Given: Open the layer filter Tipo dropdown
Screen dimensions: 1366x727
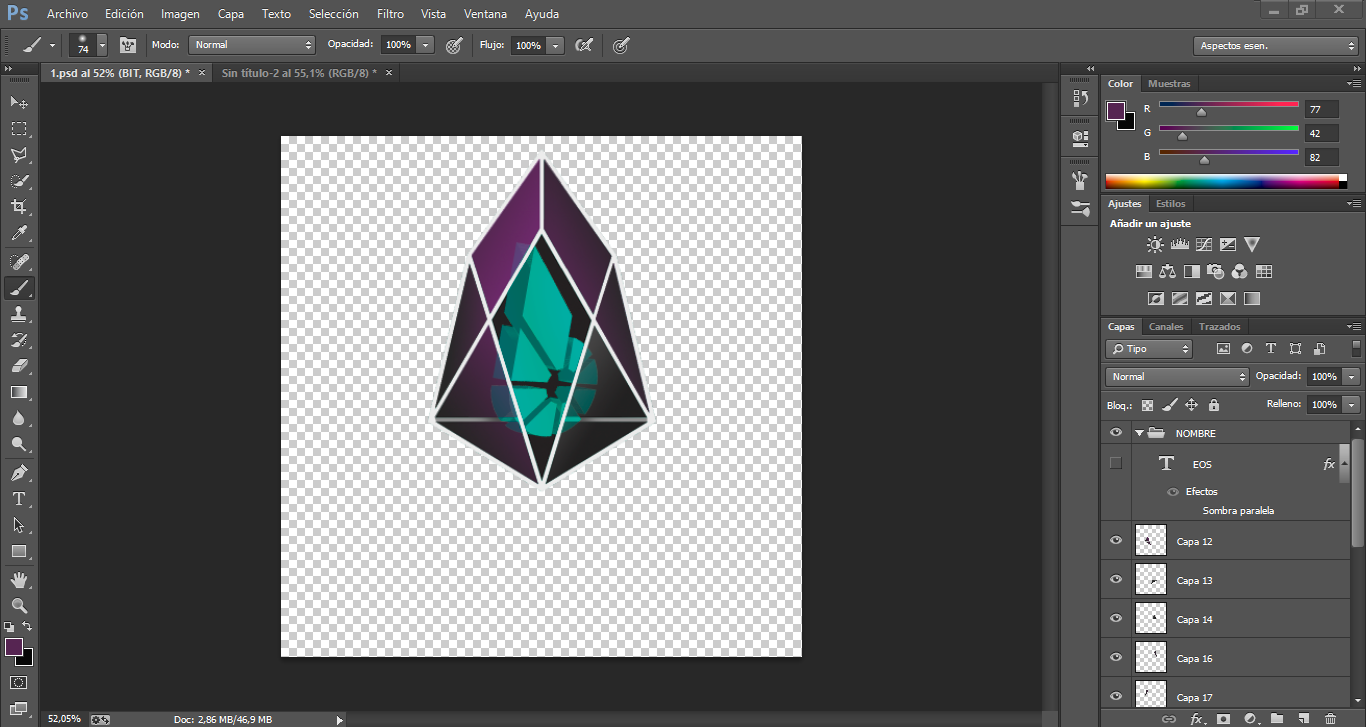Looking at the screenshot, I should pyautogui.click(x=1149, y=349).
